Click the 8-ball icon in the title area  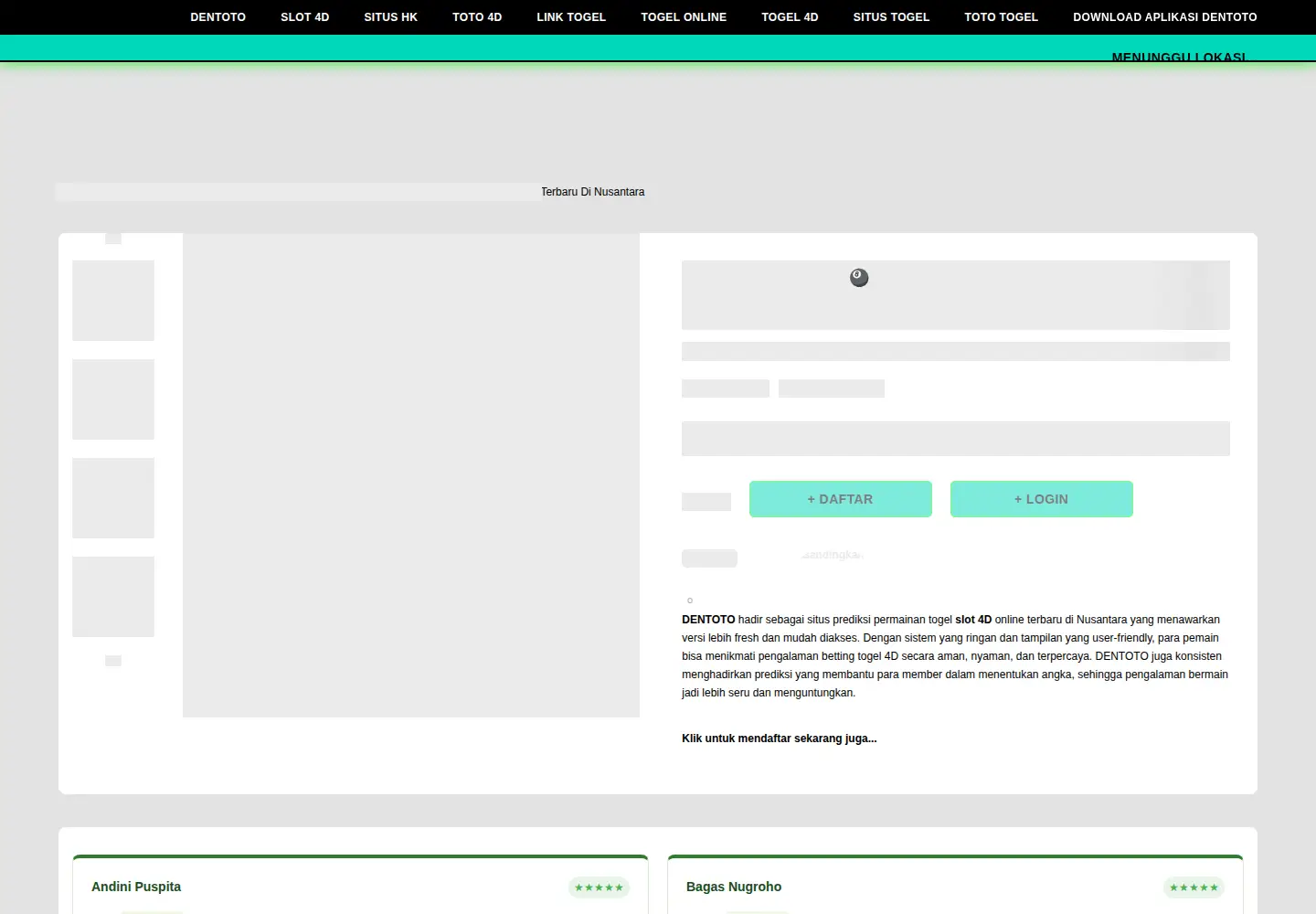click(x=859, y=277)
